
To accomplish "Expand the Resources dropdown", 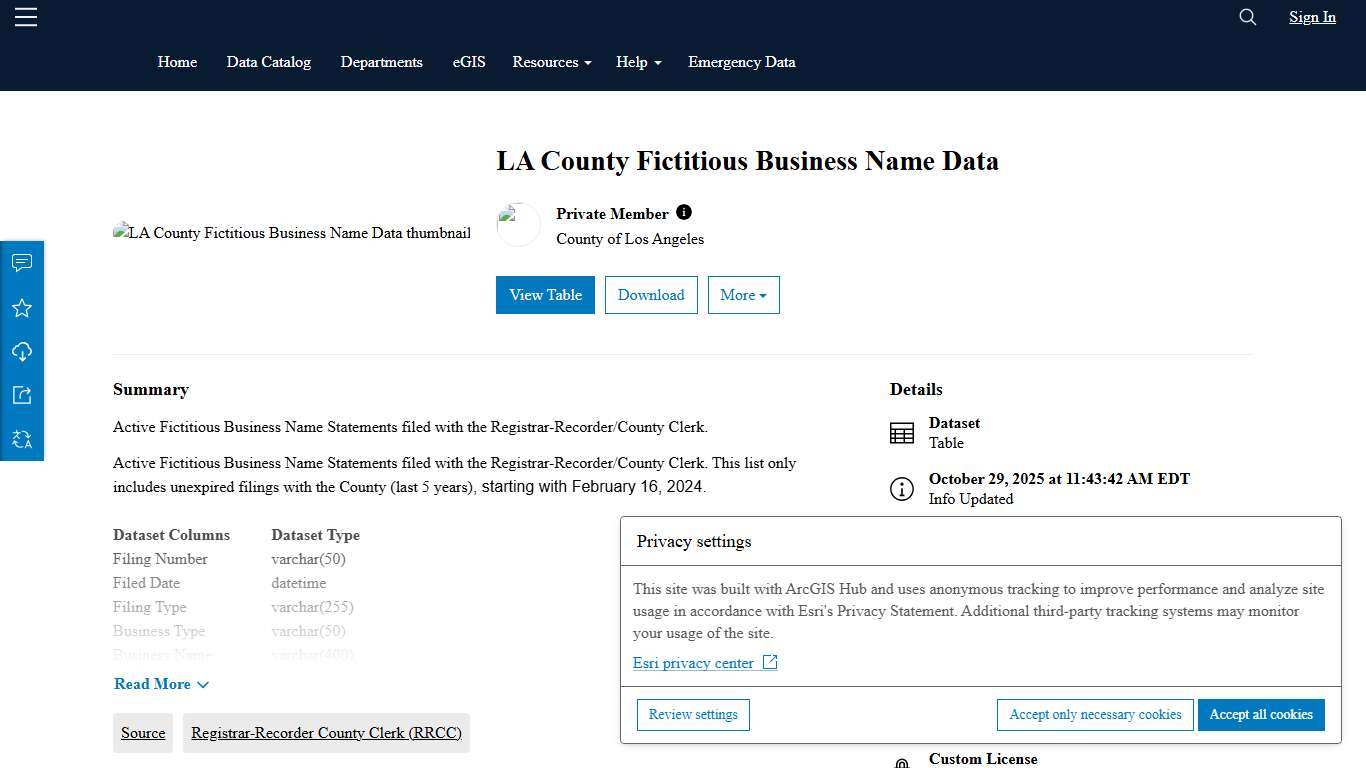I will pos(551,62).
